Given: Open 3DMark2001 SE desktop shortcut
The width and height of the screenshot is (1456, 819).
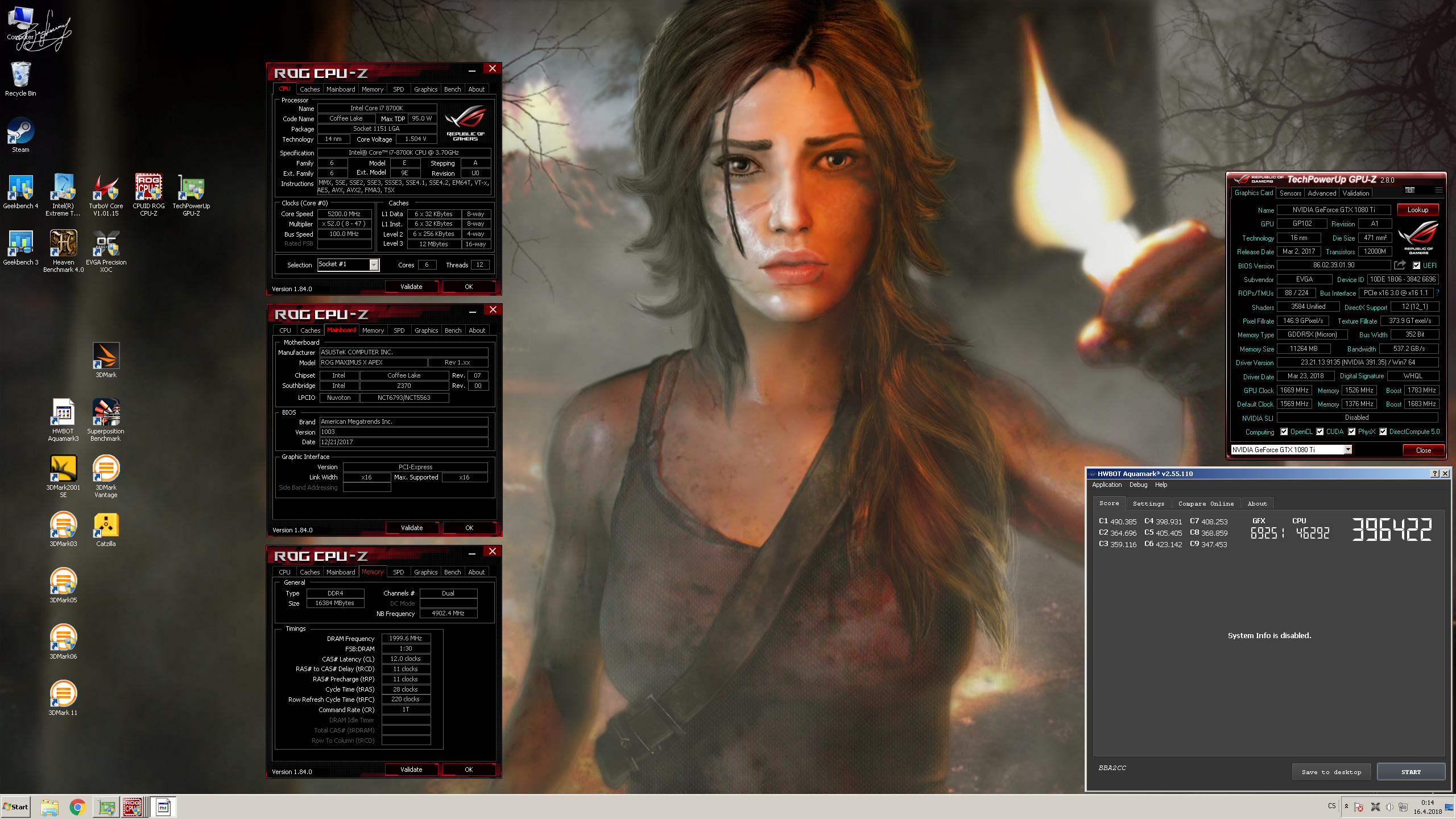Looking at the screenshot, I should tap(63, 477).
